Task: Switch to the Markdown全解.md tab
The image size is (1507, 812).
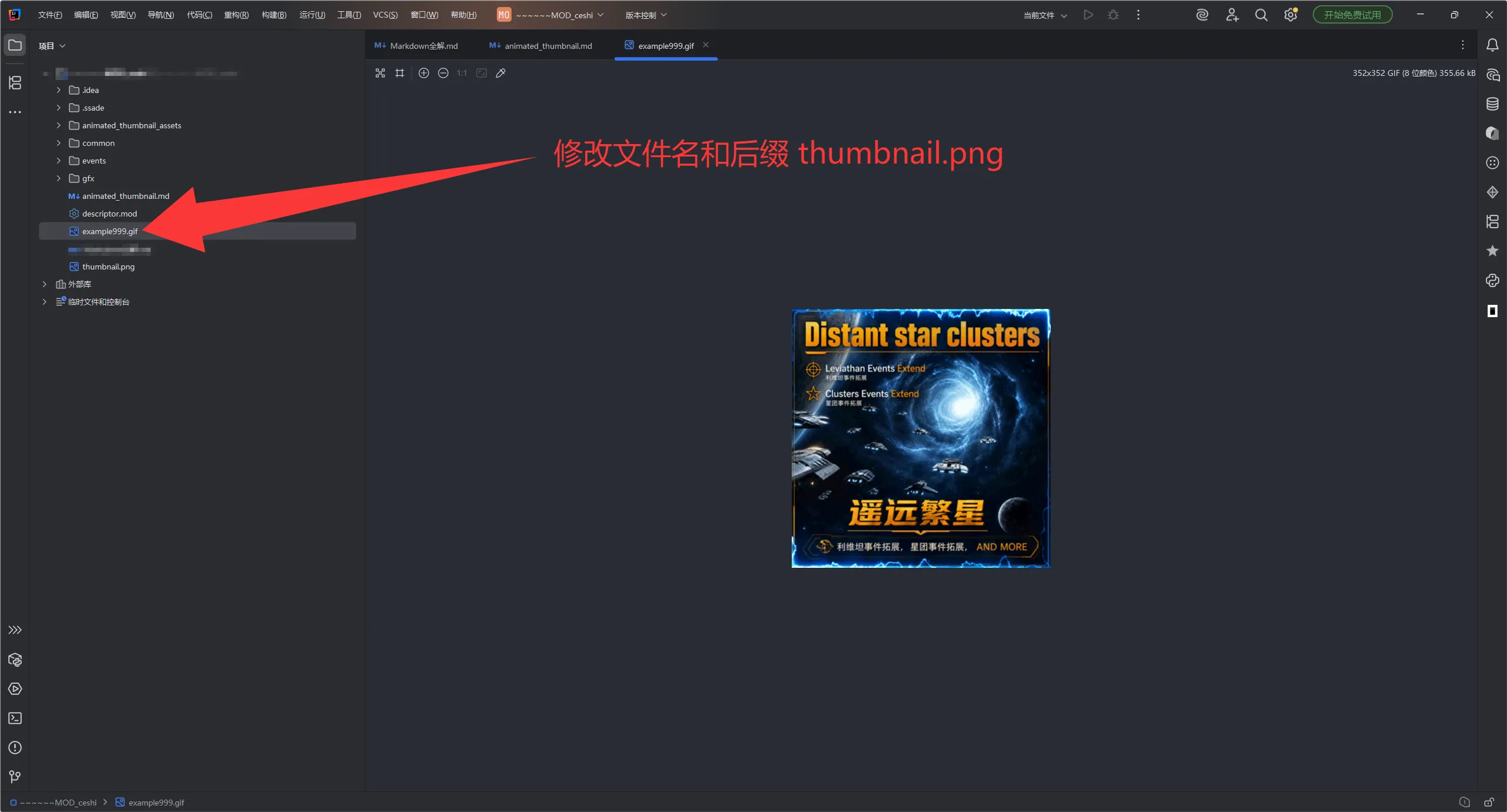Action: click(x=416, y=46)
